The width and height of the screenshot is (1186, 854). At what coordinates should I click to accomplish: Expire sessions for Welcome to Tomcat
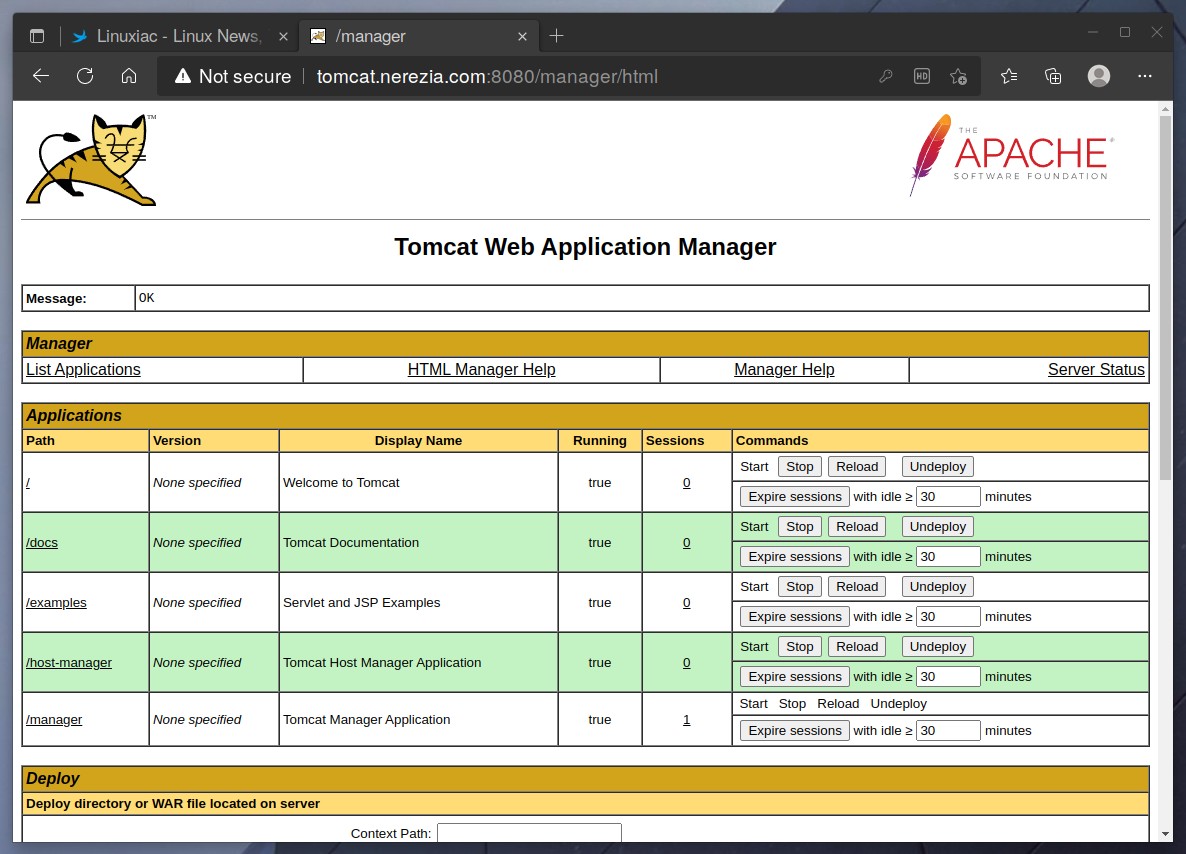(x=794, y=496)
